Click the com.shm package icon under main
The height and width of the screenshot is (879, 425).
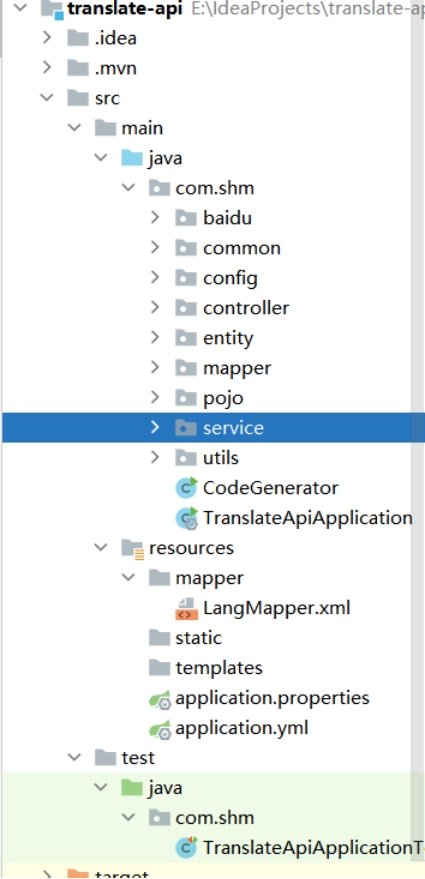click(x=160, y=188)
